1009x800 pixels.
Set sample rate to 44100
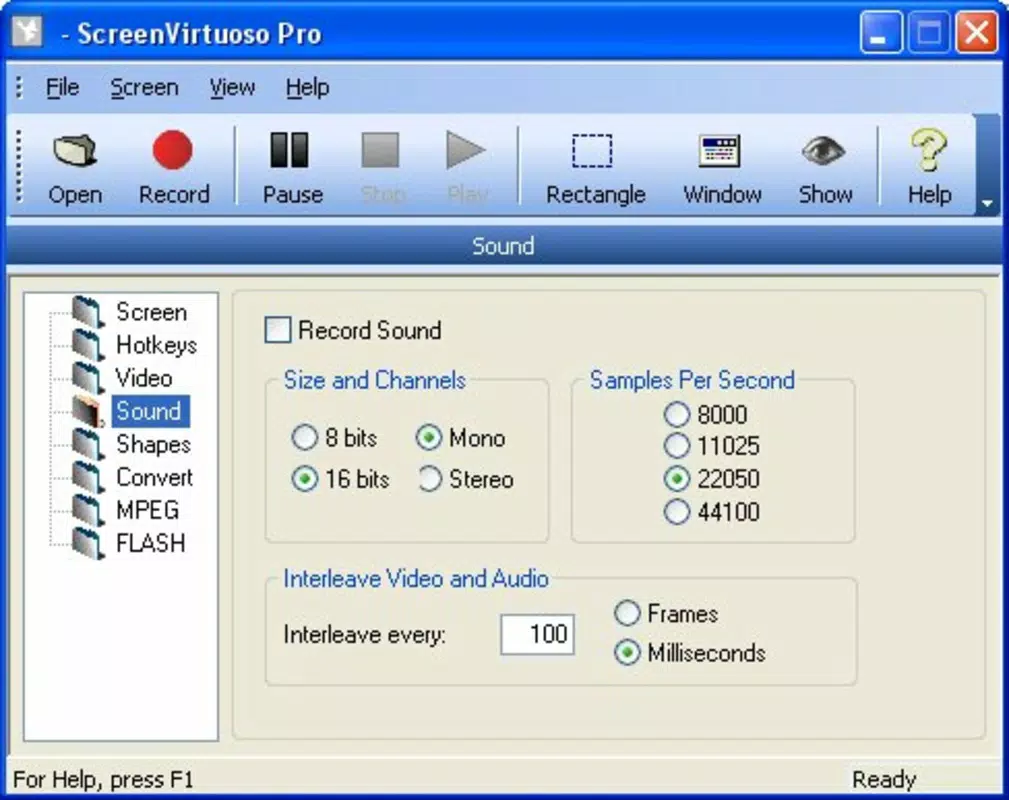point(677,512)
